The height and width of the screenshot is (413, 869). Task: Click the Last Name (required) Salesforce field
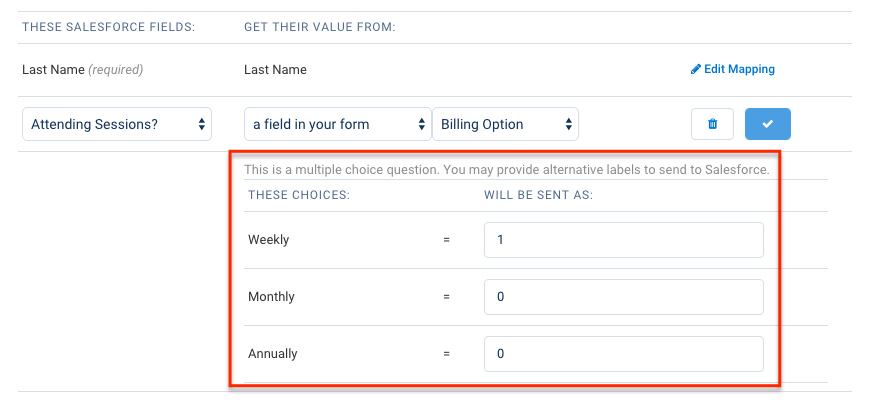(82, 70)
